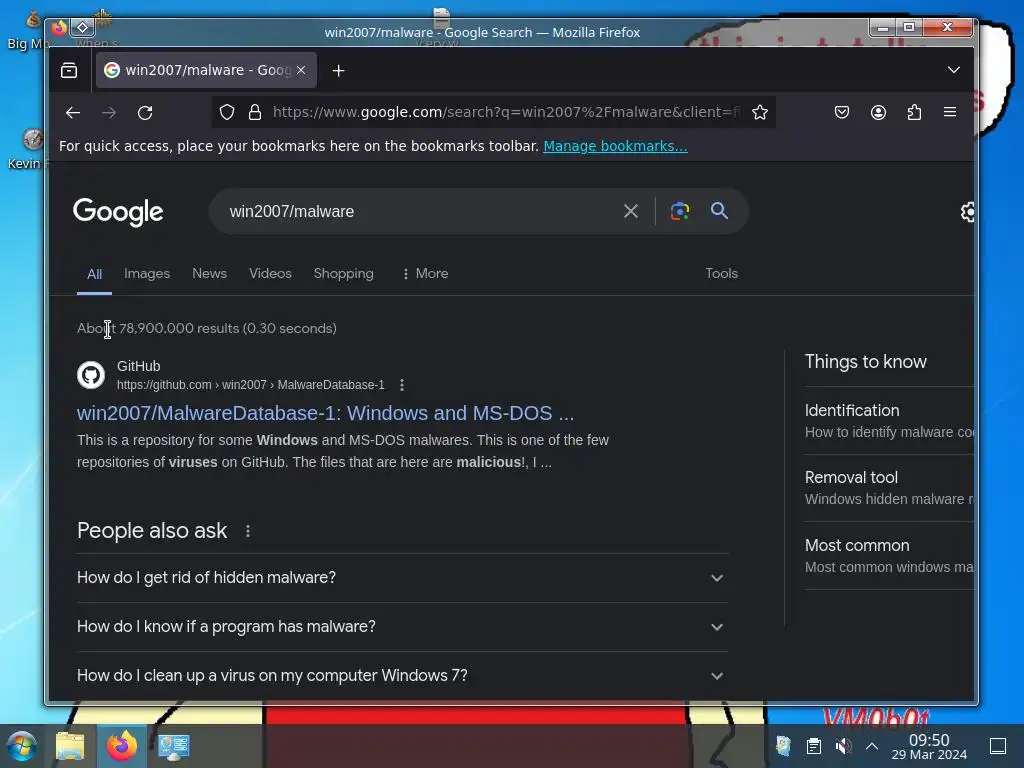Screen dimensions: 1024x768
Task: Select Firefox in the taskbar
Action: (121, 746)
